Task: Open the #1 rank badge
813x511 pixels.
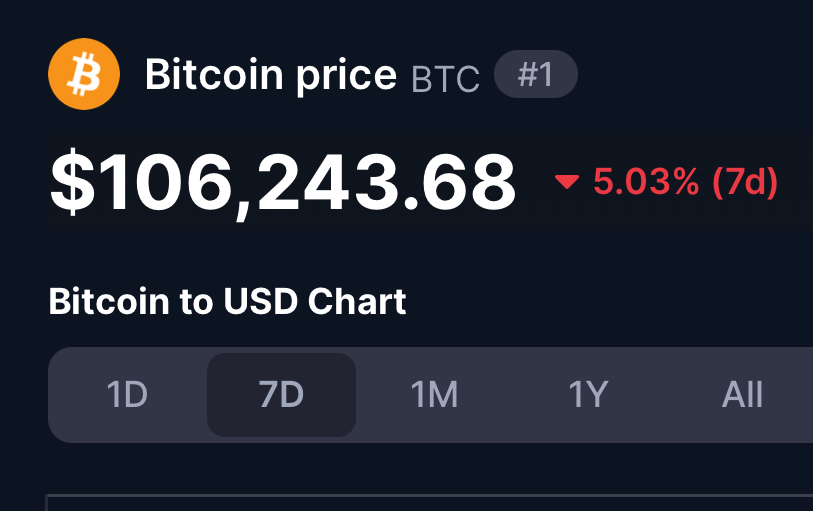Action: pos(536,74)
